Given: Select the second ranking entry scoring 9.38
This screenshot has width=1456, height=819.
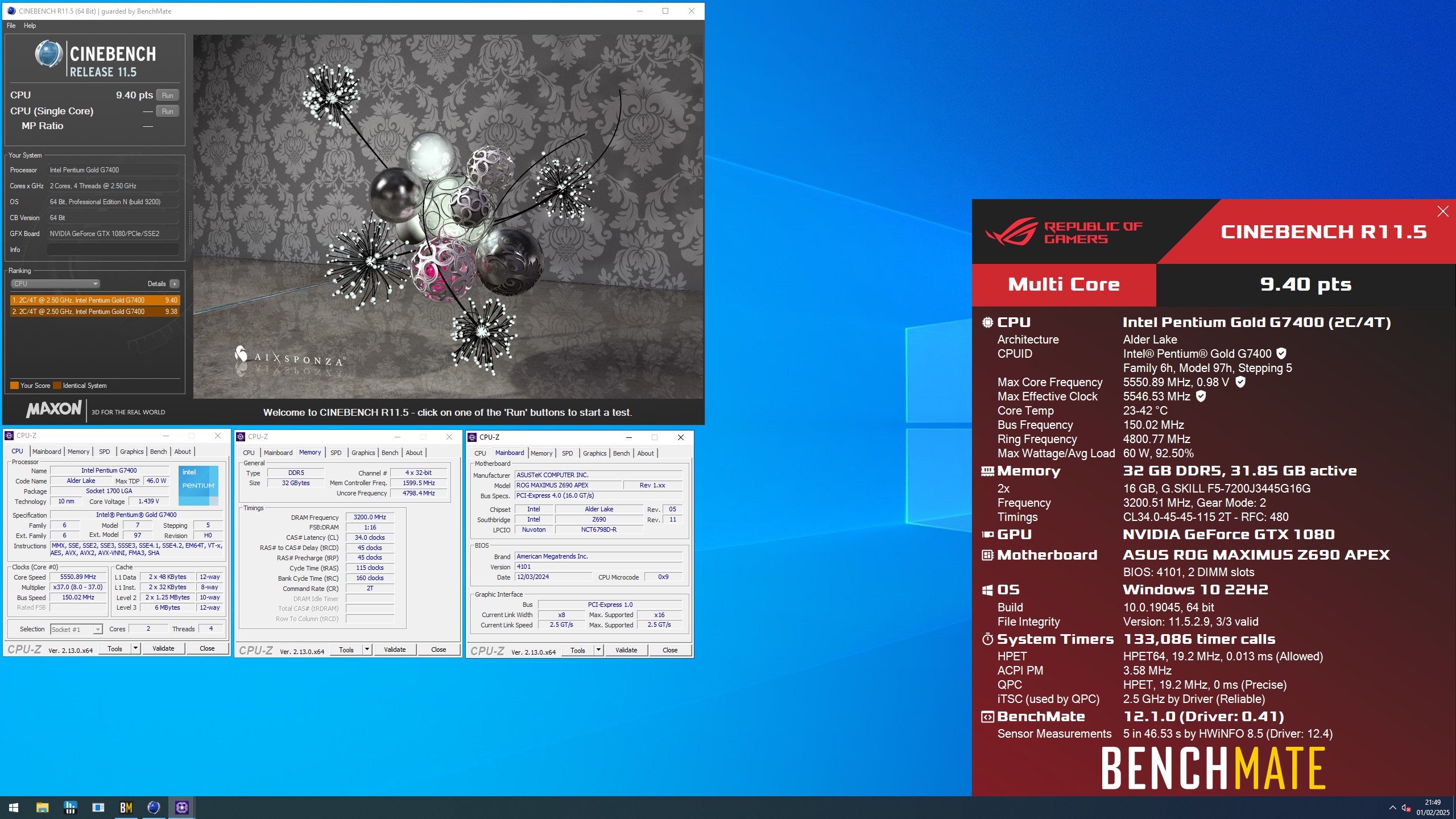Looking at the screenshot, I should point(95,312).
